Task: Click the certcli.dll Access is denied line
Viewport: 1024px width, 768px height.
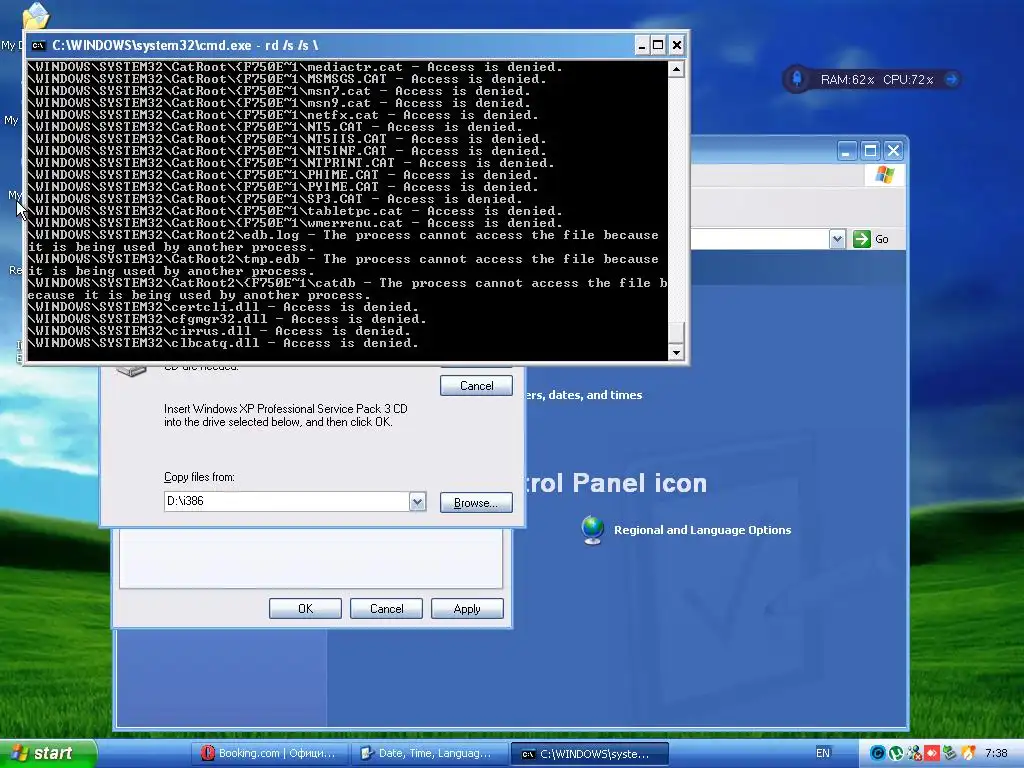Action: point(223,307)
